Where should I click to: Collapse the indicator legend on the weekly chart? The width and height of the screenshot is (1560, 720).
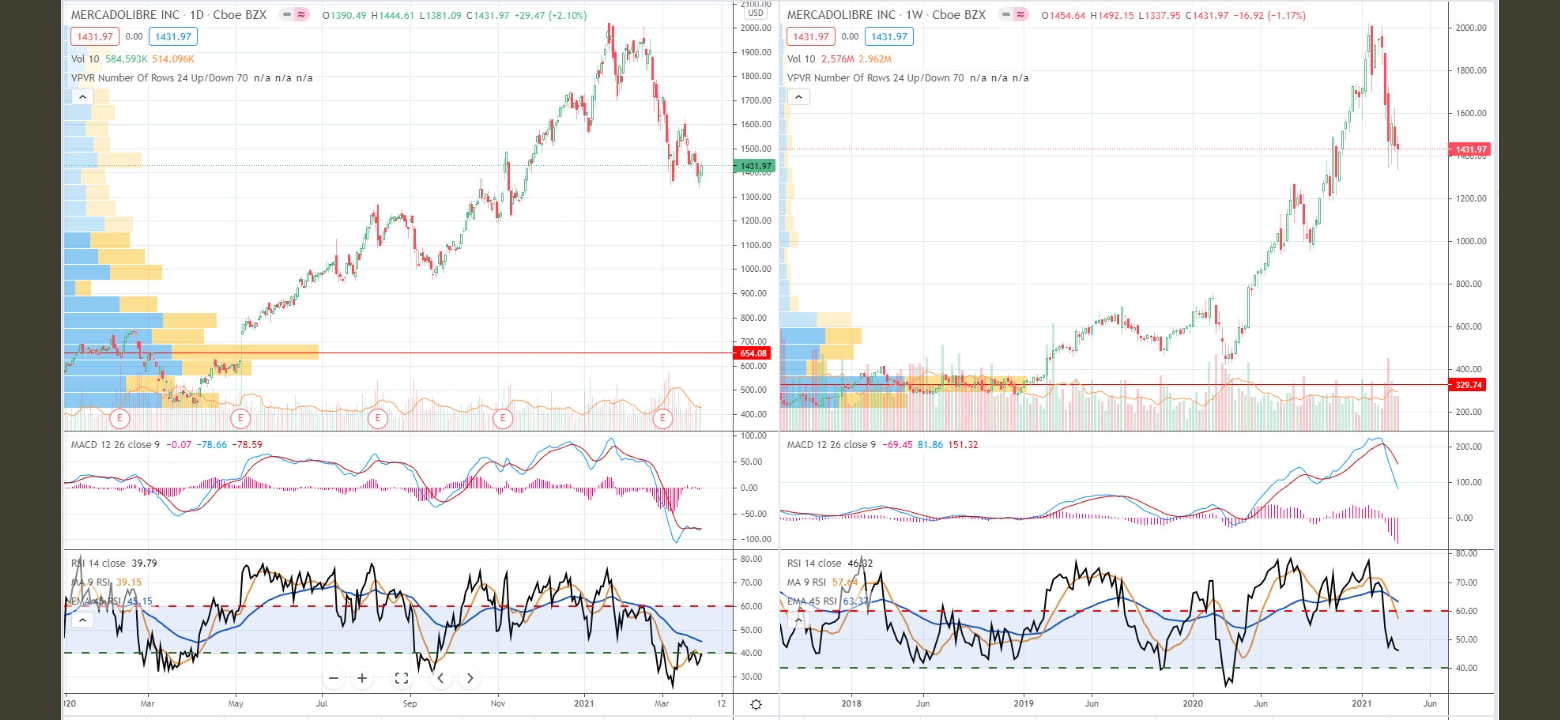[x=798, y=97]
